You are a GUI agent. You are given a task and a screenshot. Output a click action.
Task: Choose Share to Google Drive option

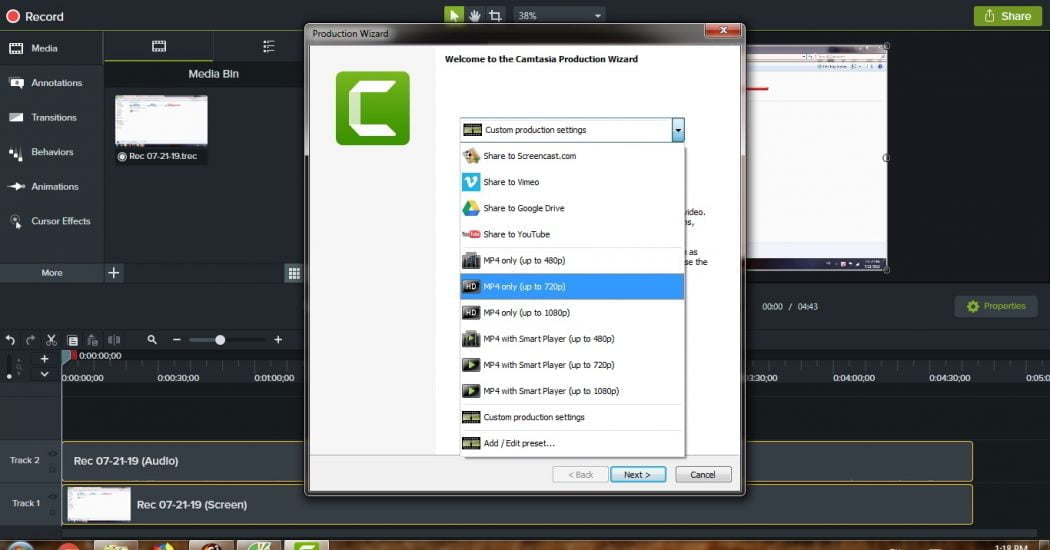pos(572,208)
